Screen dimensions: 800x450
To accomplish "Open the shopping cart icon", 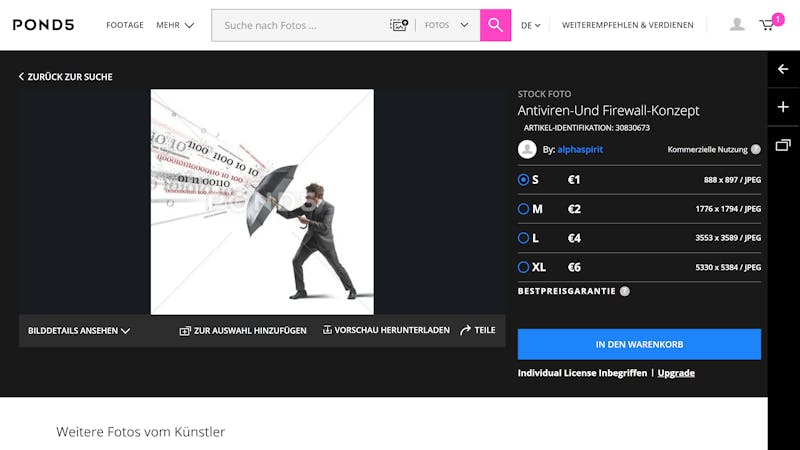I will (766, 25).
